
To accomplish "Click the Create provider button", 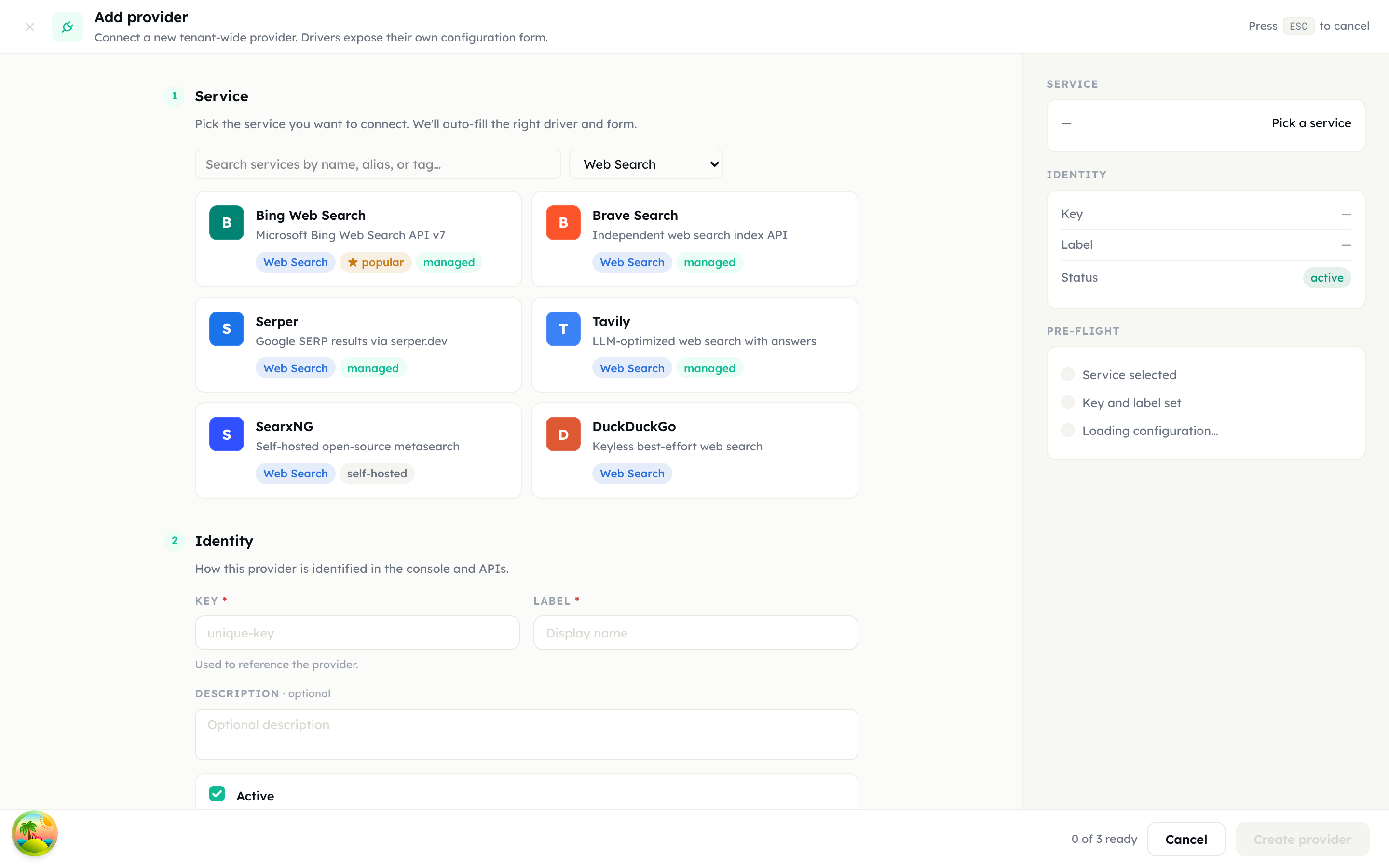I will coord(1302,839).
